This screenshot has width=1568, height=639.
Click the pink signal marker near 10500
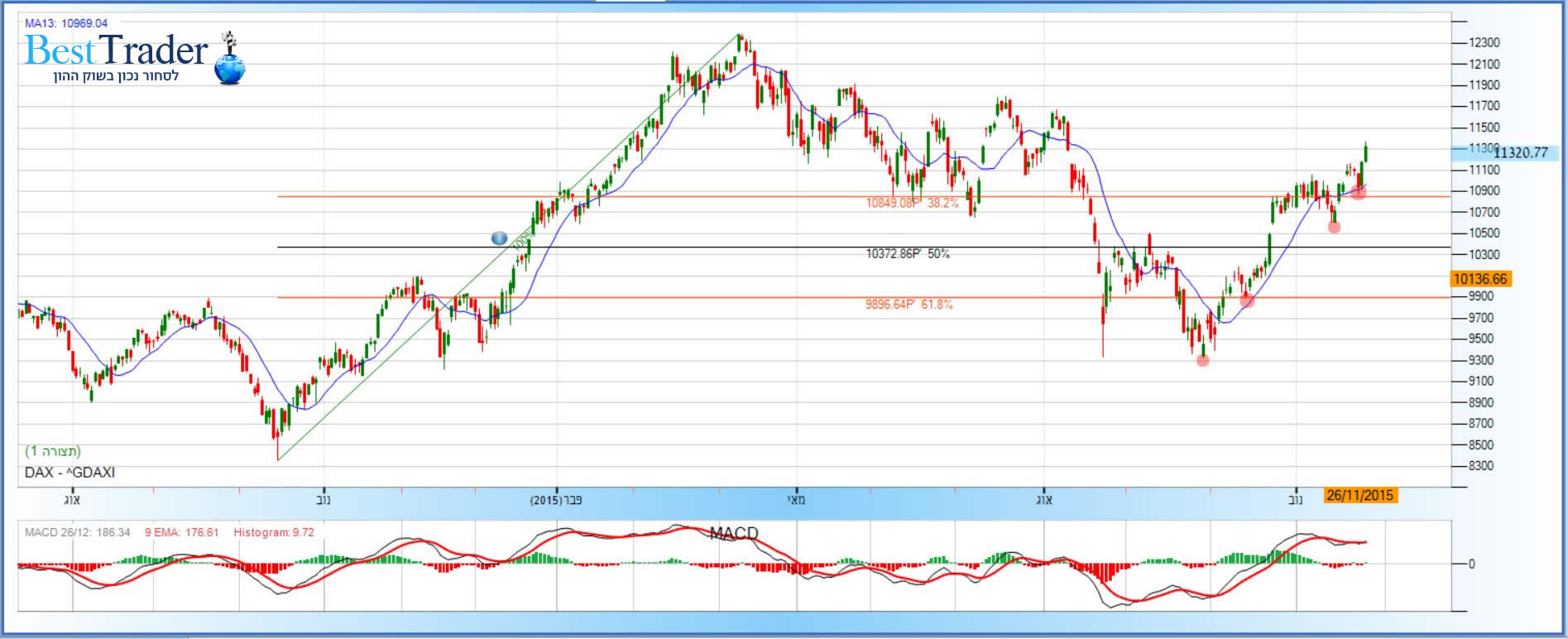pyautogui.click(x=1334, y=227)
